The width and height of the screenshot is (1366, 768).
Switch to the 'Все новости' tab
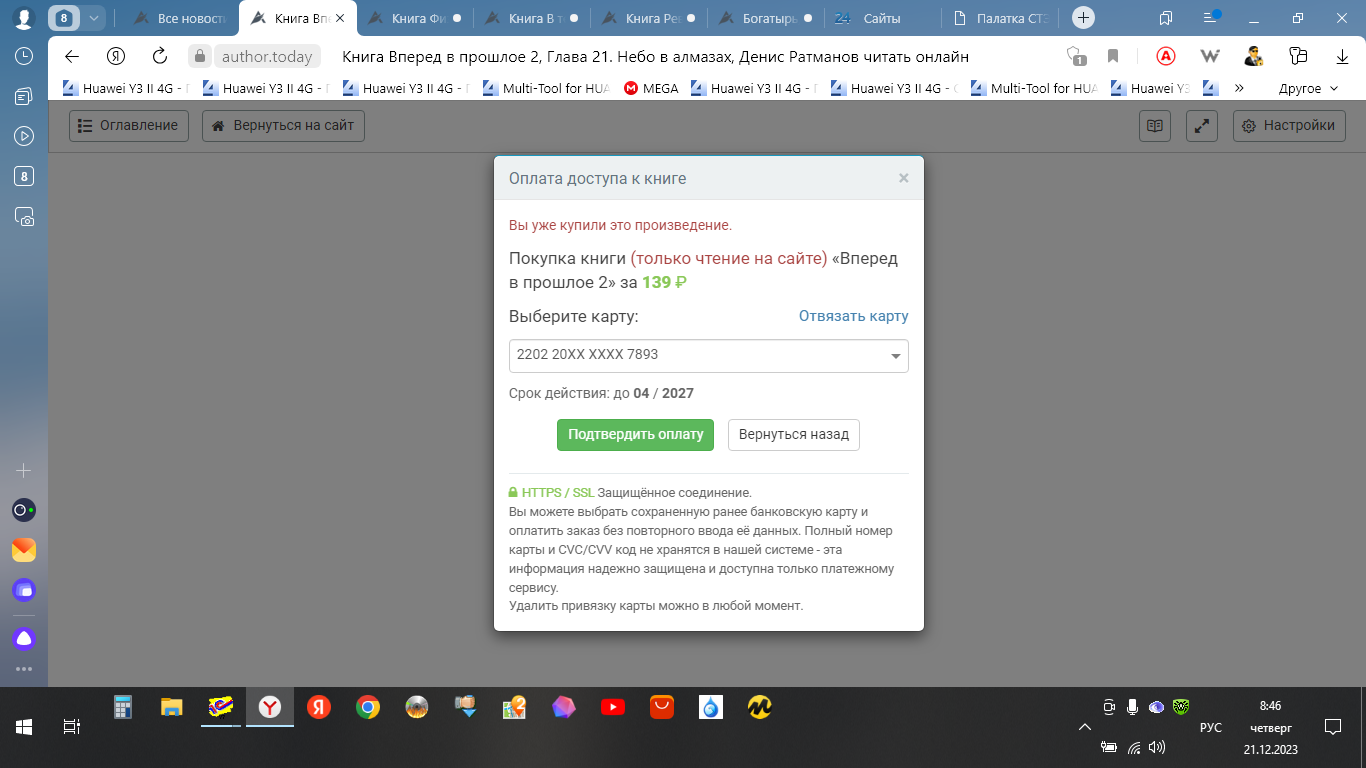(181, 18)
